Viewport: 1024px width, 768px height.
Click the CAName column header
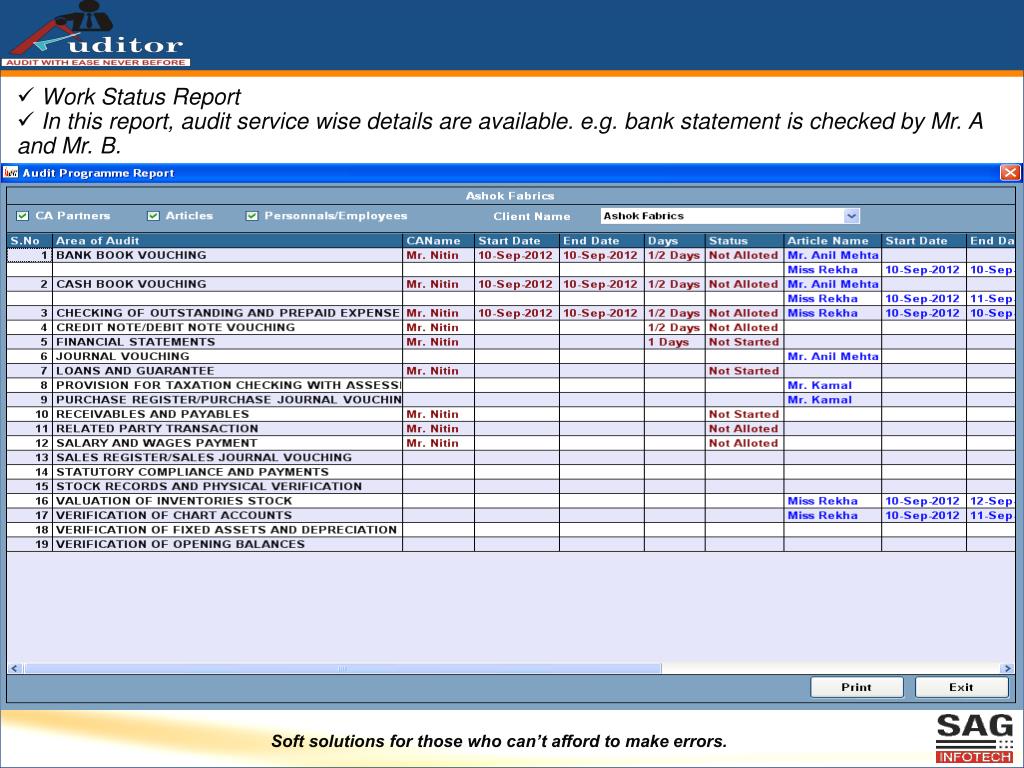coord(438,241)
